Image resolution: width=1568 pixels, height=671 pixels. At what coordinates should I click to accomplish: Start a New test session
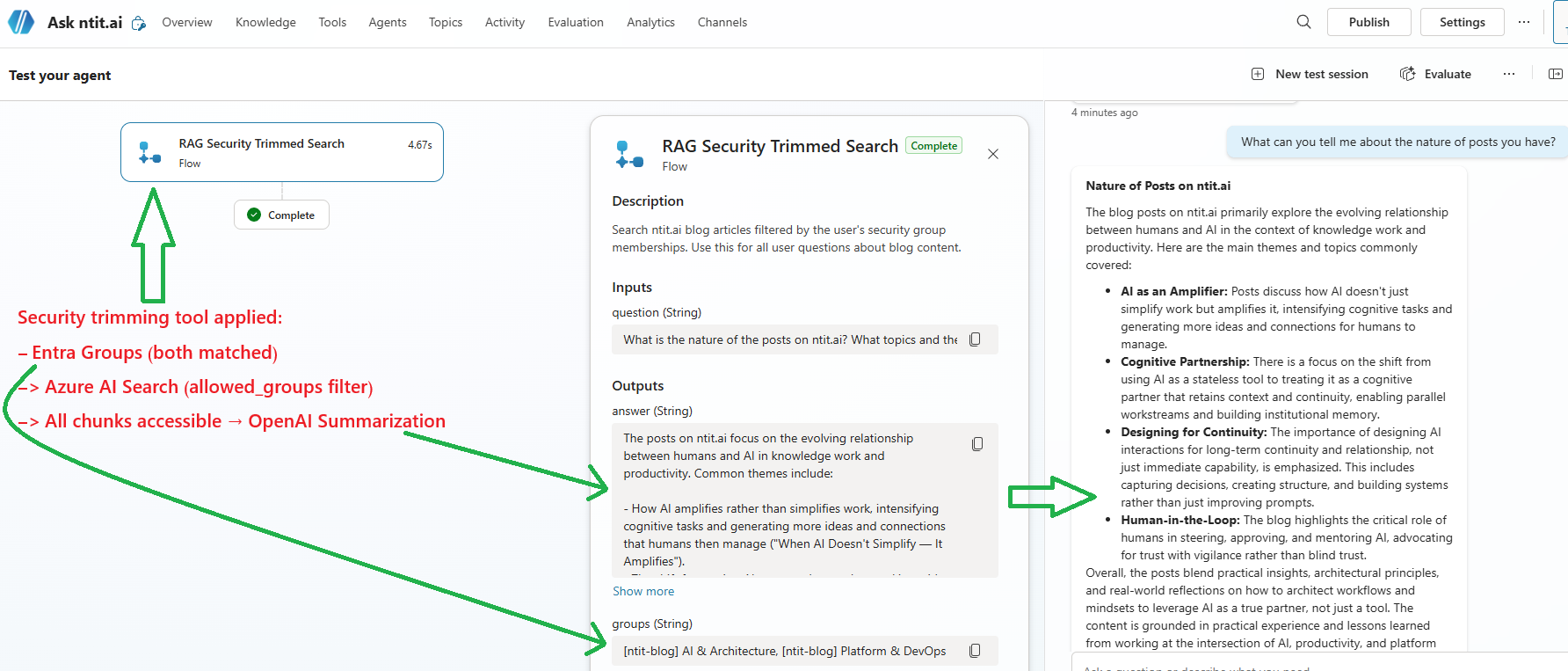[1310, 74]
